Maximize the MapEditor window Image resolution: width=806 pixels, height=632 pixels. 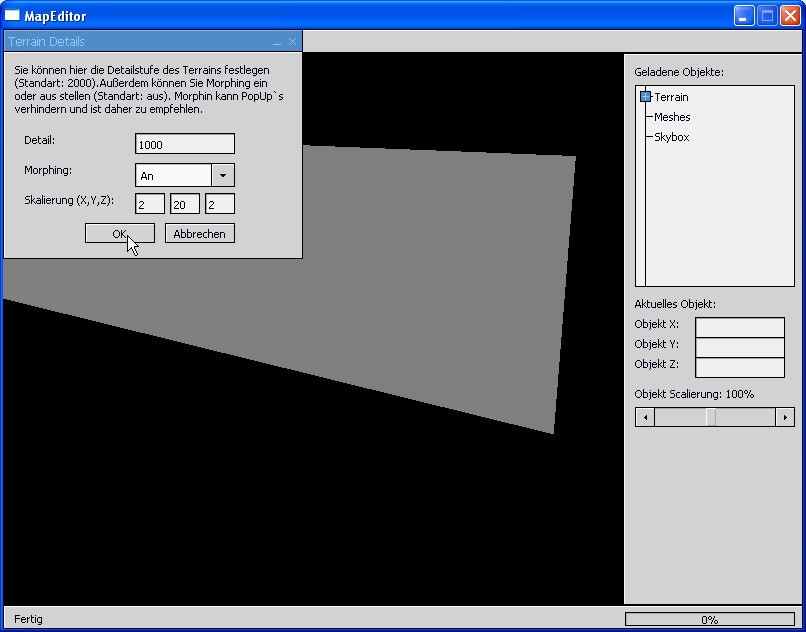[x=767, y=16]
